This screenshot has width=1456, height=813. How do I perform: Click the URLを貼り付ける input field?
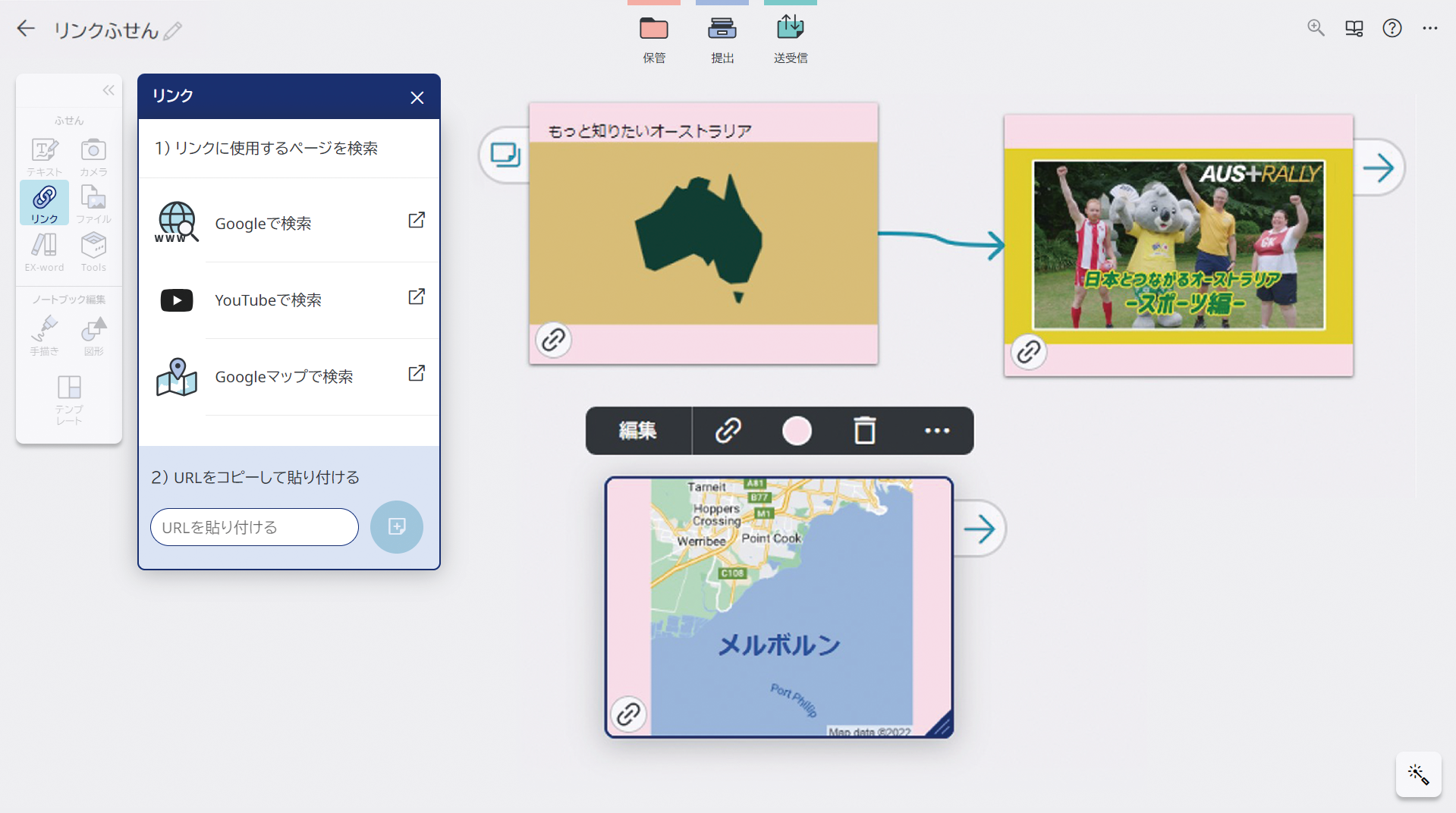(254, 527)
